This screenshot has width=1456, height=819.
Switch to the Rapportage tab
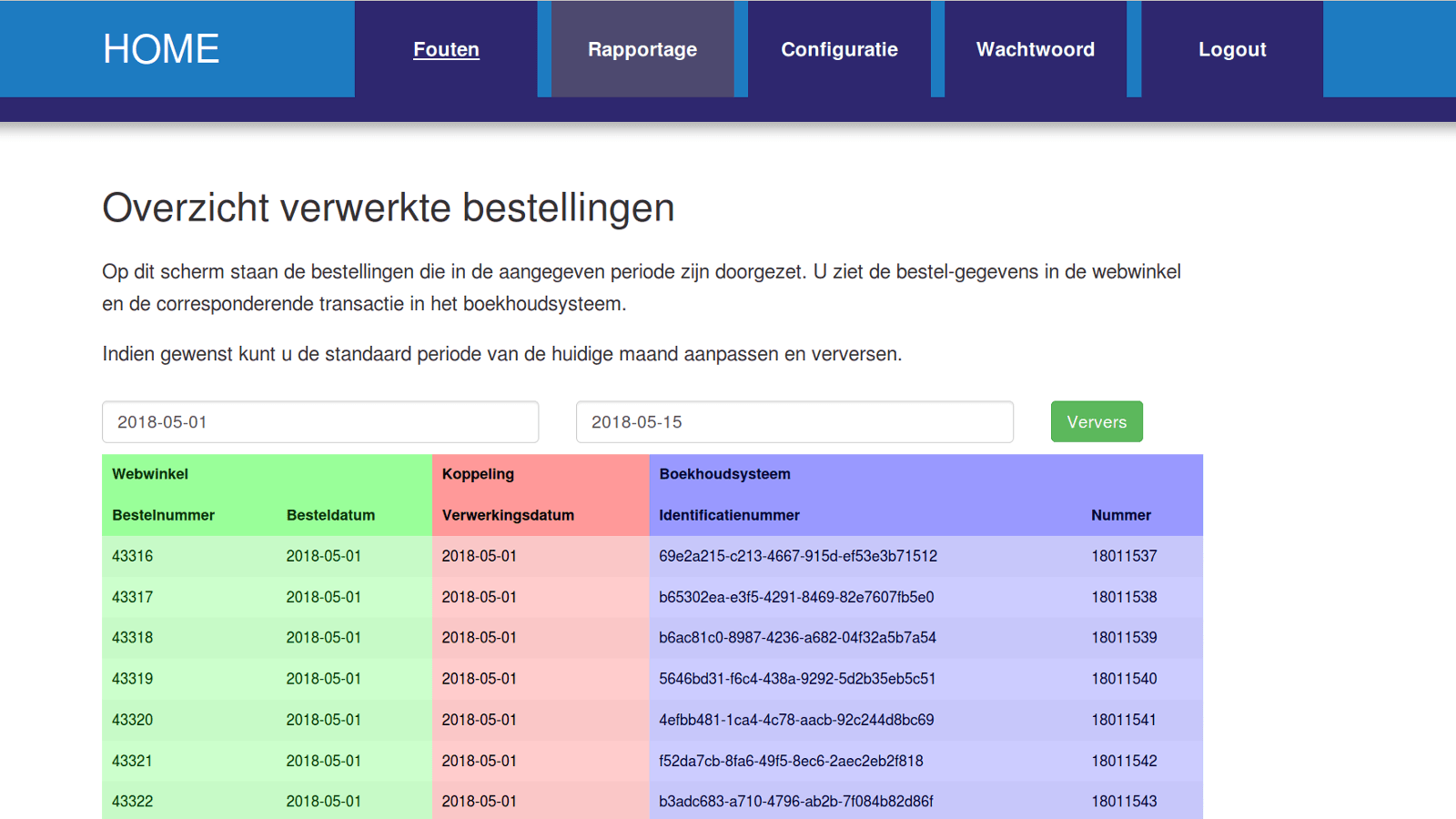pos(642,49)
